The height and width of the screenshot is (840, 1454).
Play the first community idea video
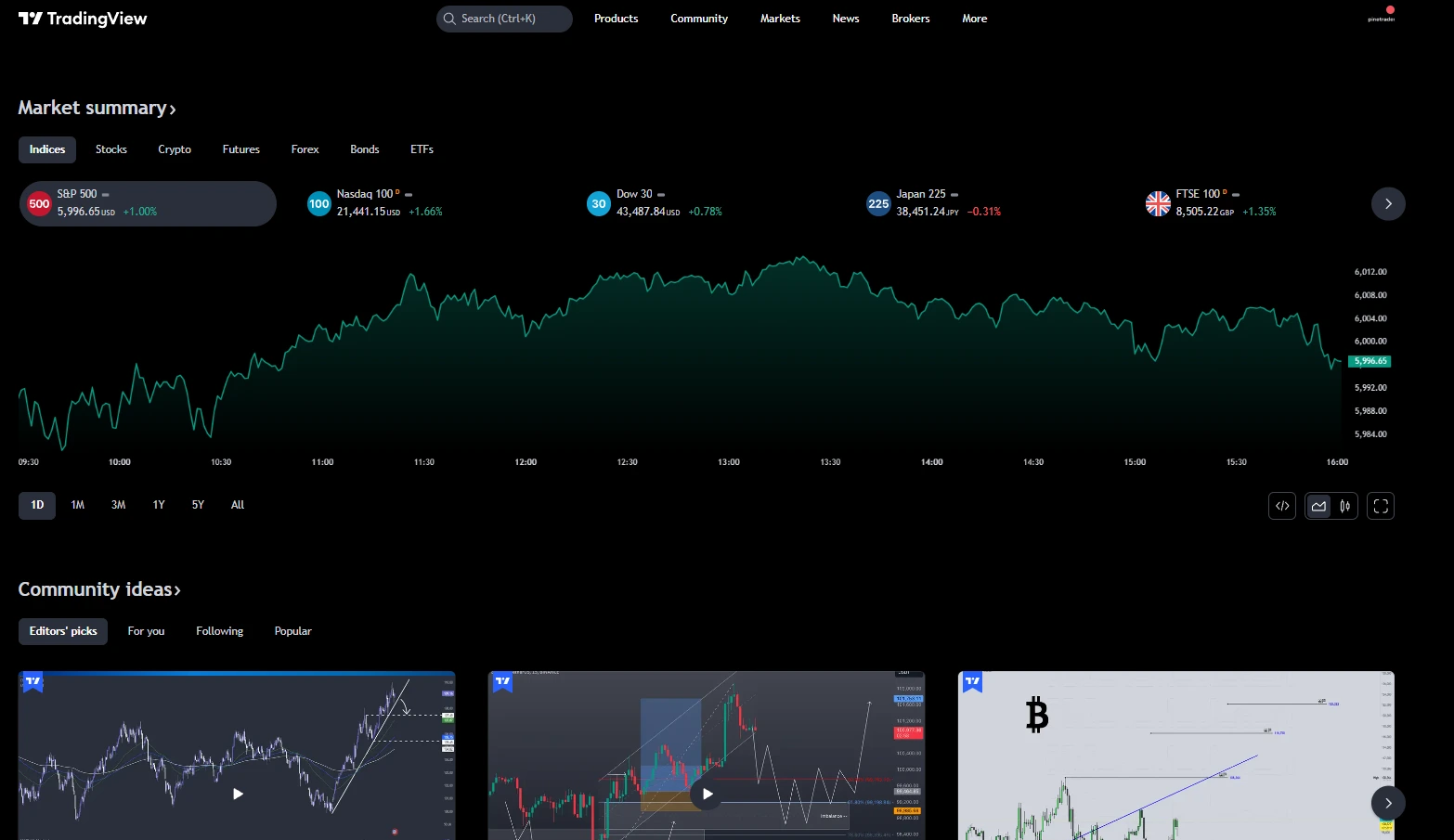point(238,794)
